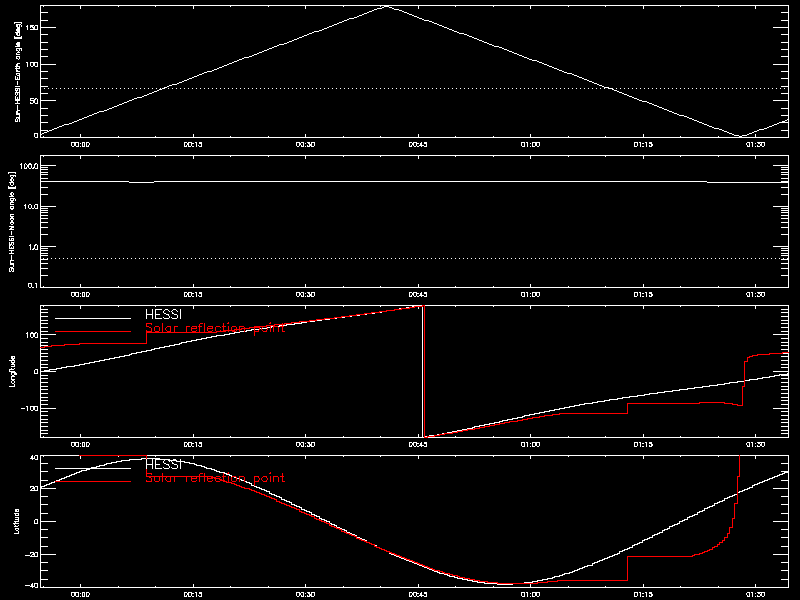Screen dimensions: 800x600
Task: Click the HESSI legend label in Latitude plot
Action: point(163,464)
